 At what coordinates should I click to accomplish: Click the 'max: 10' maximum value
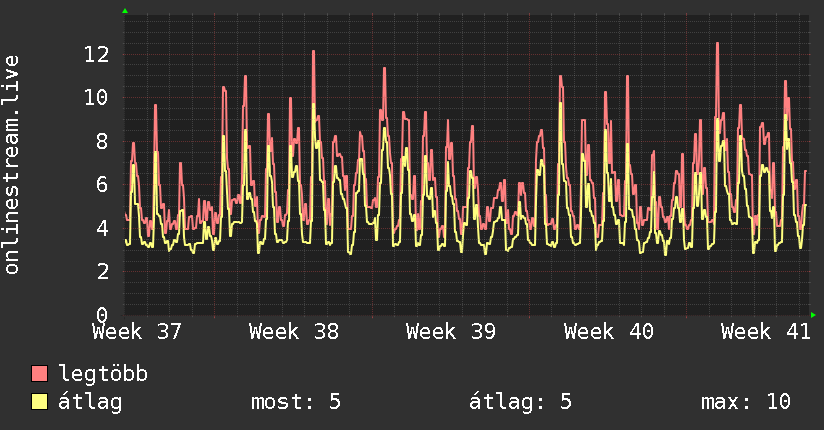pos(746,402)
